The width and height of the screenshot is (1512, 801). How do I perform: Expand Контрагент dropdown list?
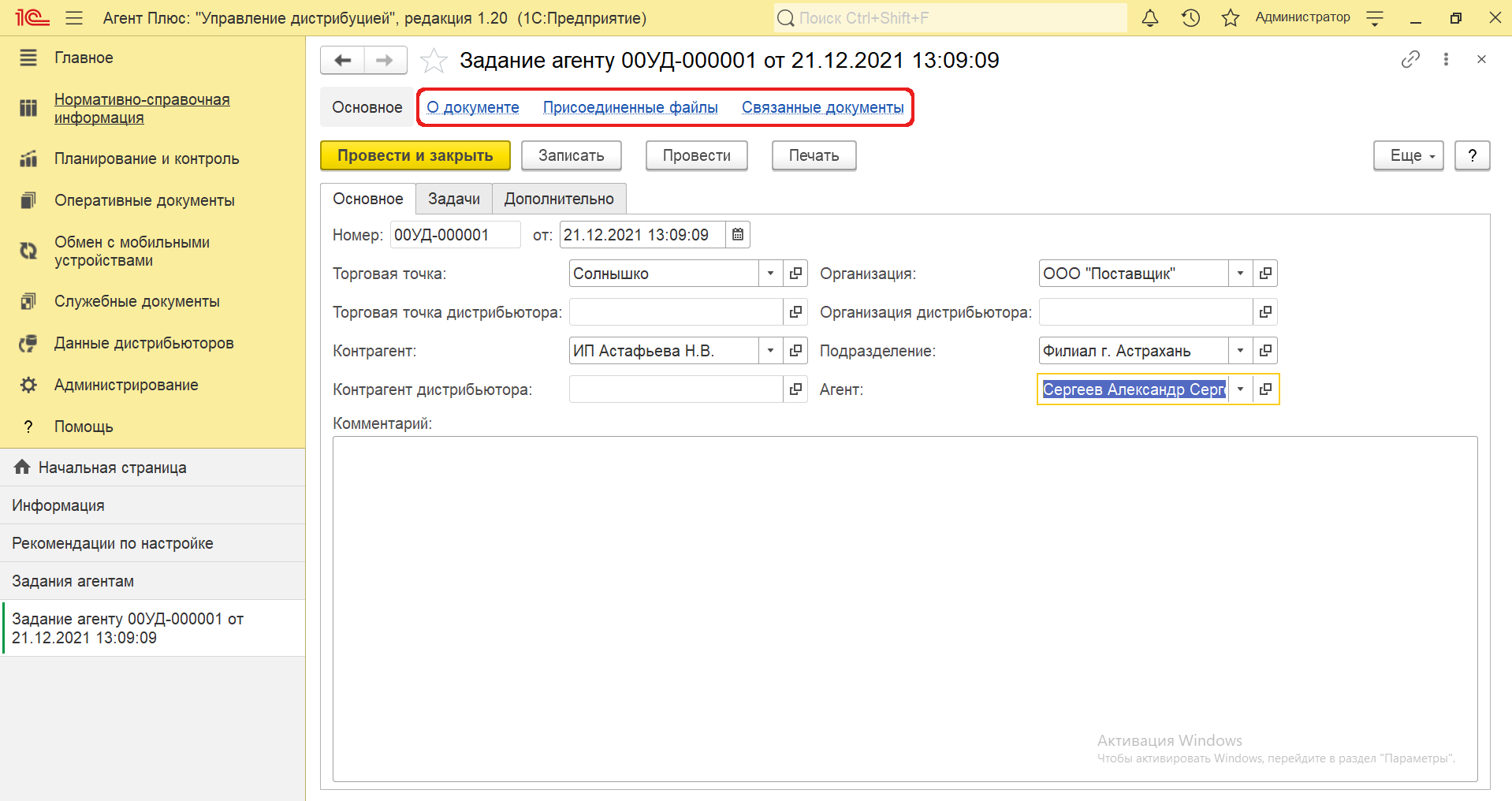point(770,350)
